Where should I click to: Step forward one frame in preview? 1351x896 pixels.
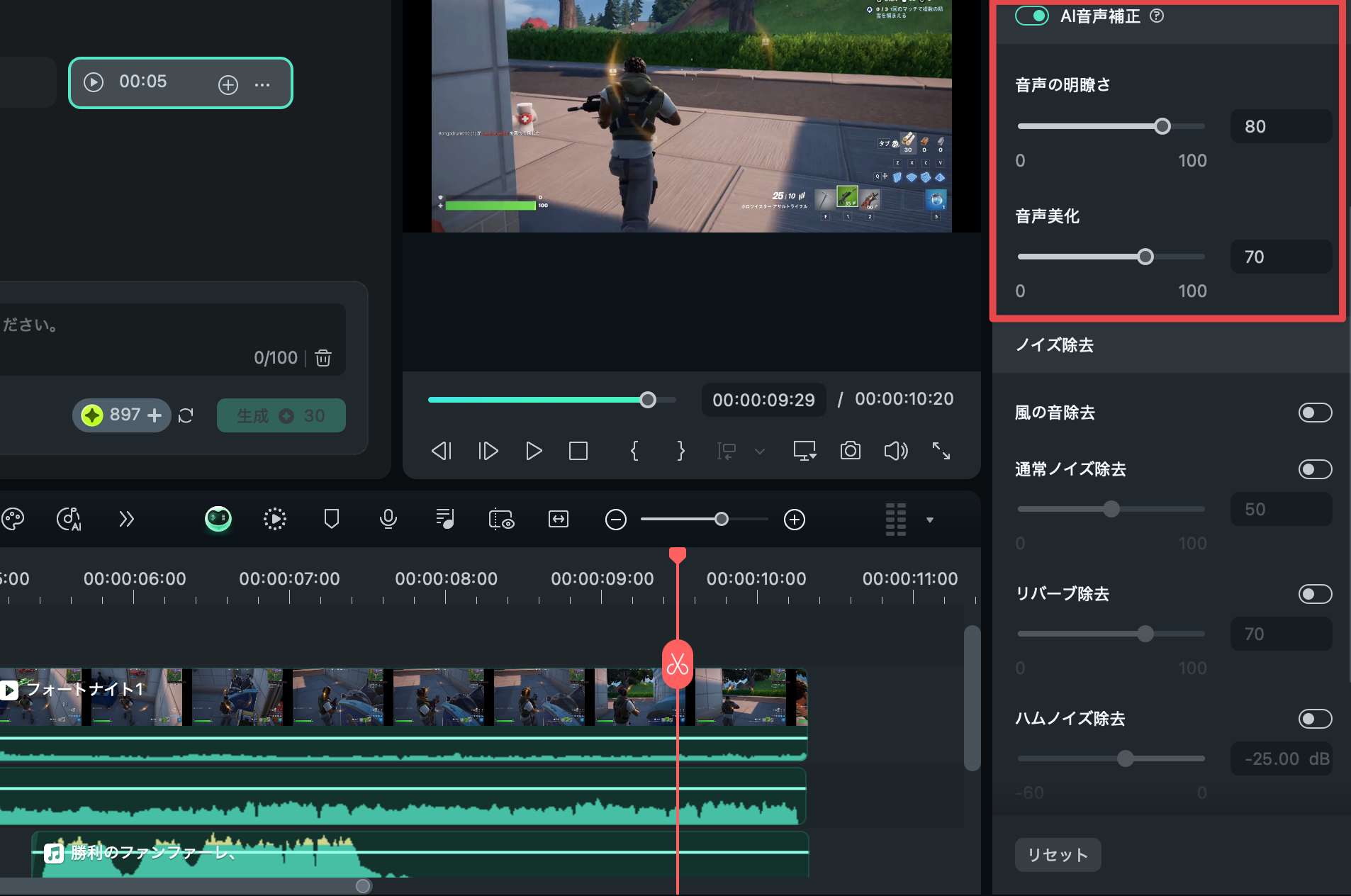pos(488,451)
